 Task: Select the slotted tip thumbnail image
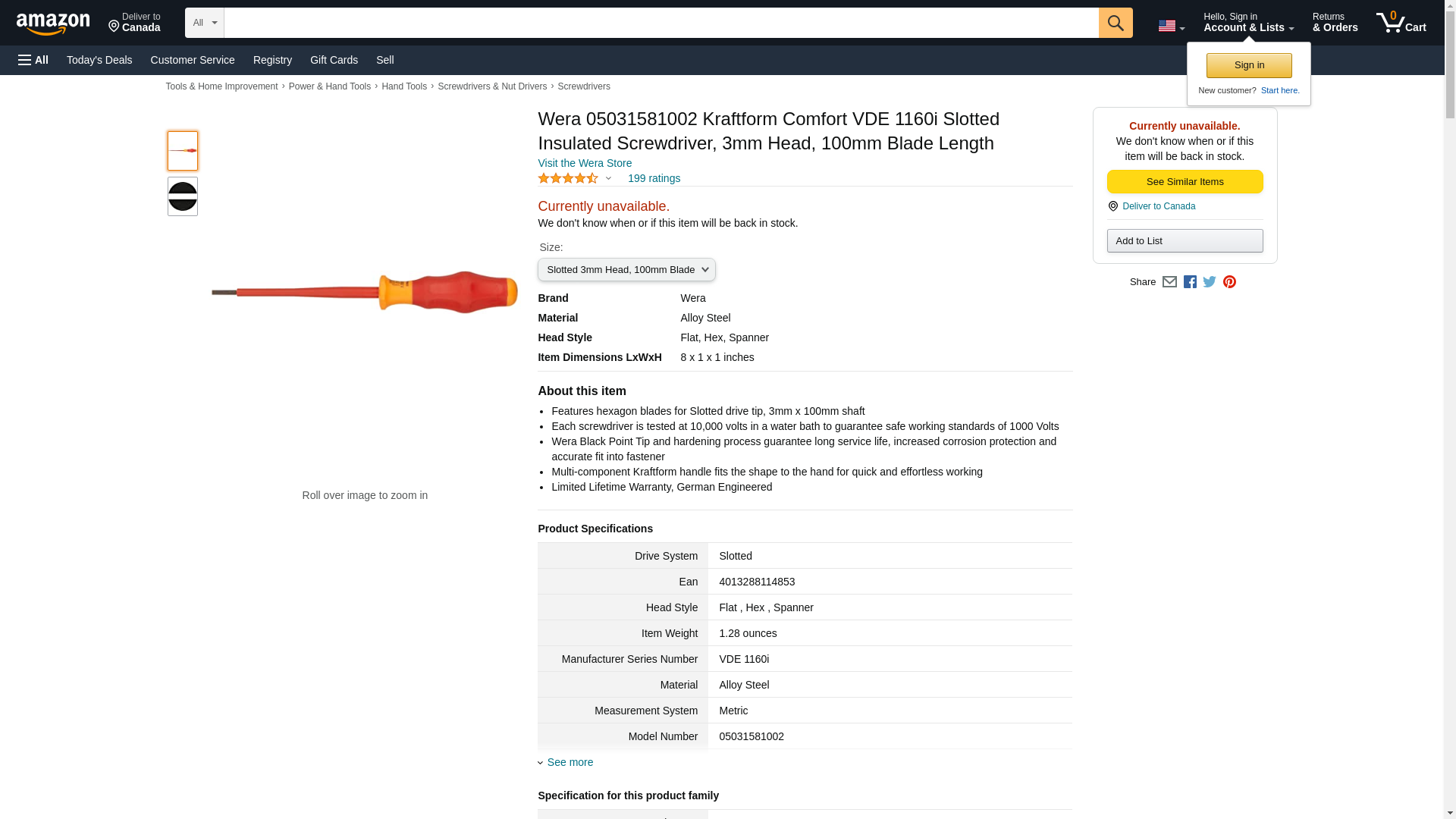[183, 196]
